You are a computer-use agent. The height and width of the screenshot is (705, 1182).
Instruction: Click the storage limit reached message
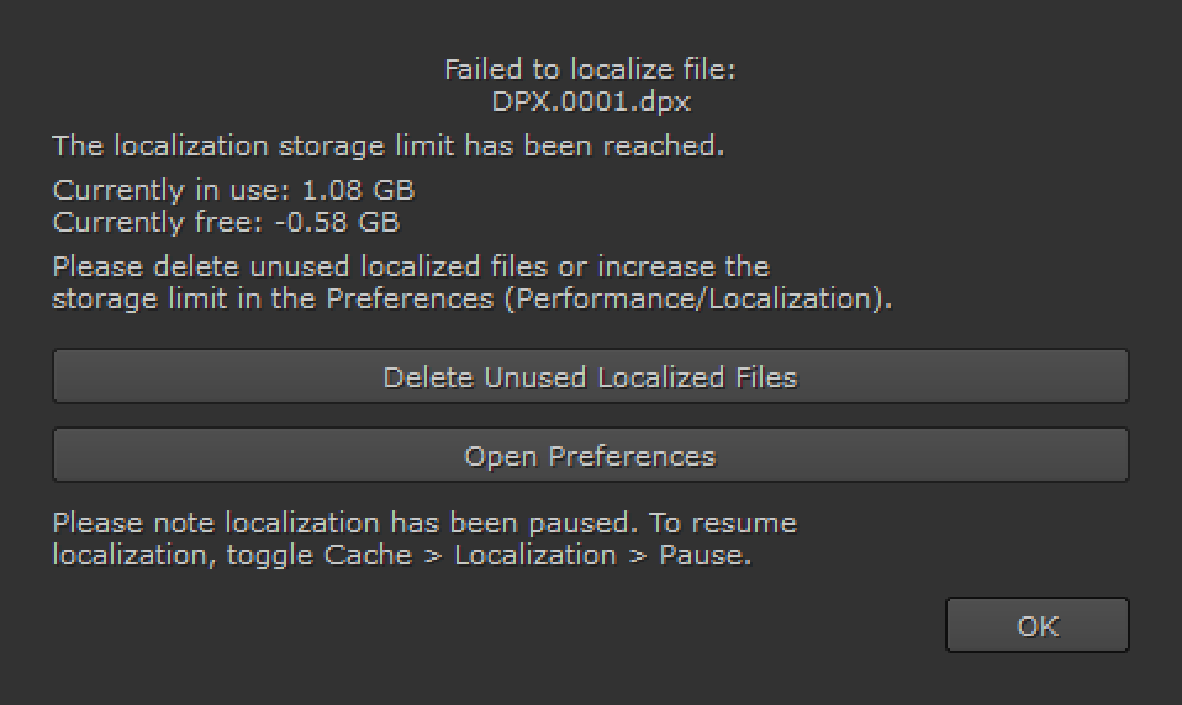(388, 146)
